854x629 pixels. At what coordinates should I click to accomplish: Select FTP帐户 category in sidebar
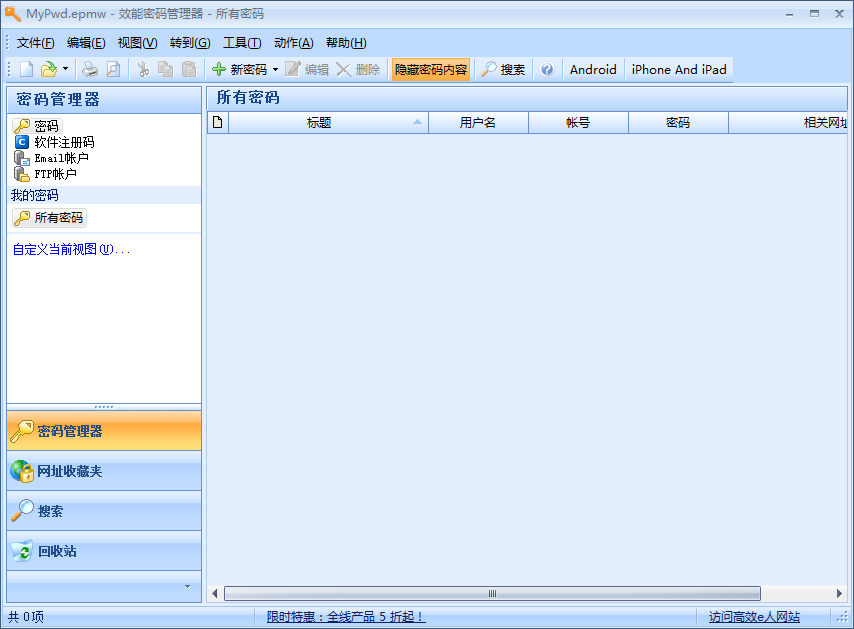55,174
